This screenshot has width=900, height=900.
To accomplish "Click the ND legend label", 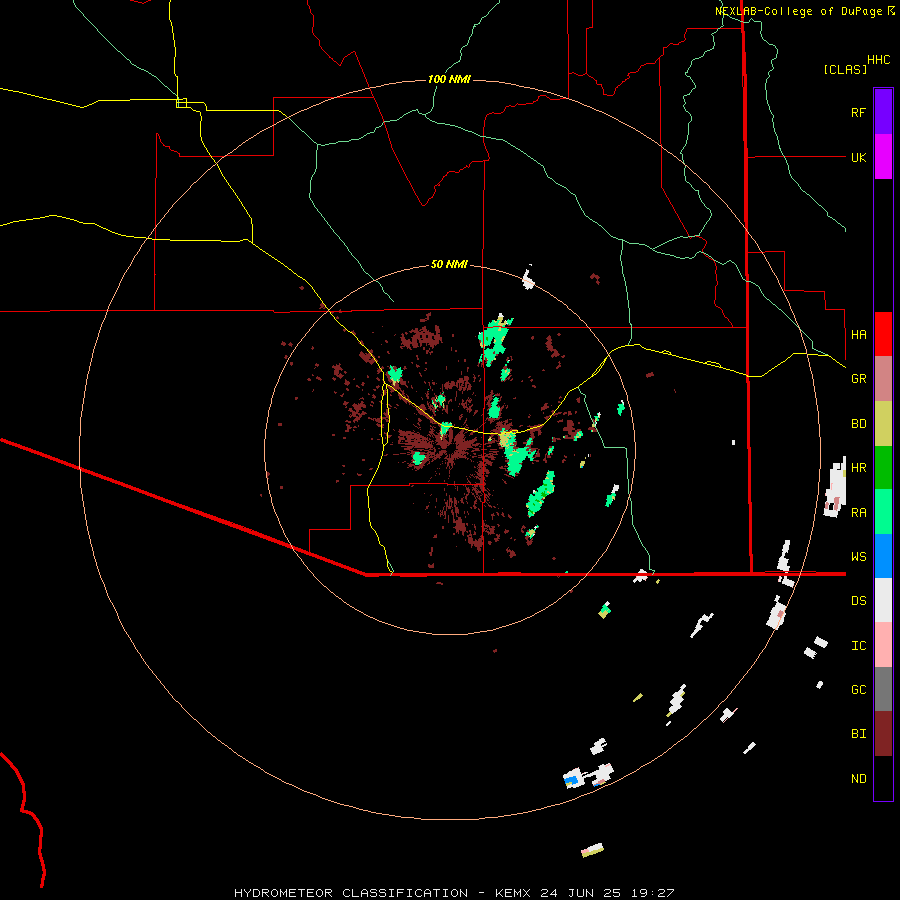I will (858, 779).
